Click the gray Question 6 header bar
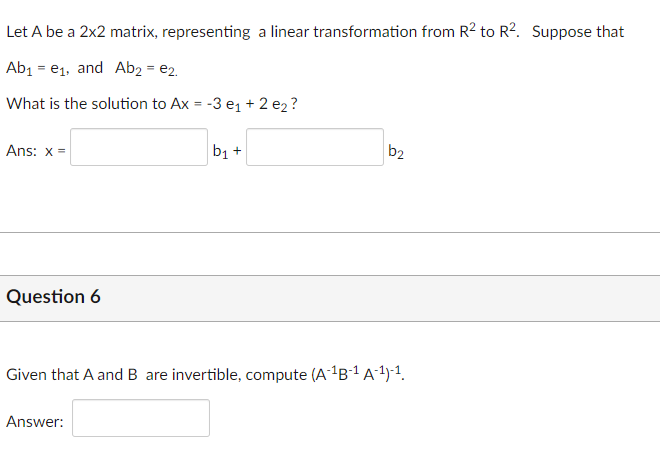The width and height of the screenshot is (660, 467). coord(330,299)
